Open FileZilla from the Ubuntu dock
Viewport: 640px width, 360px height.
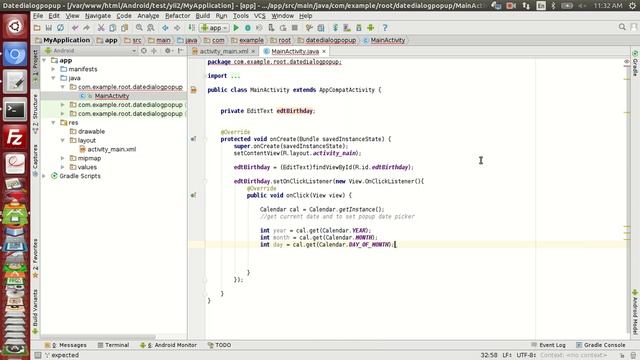[15, 137]
